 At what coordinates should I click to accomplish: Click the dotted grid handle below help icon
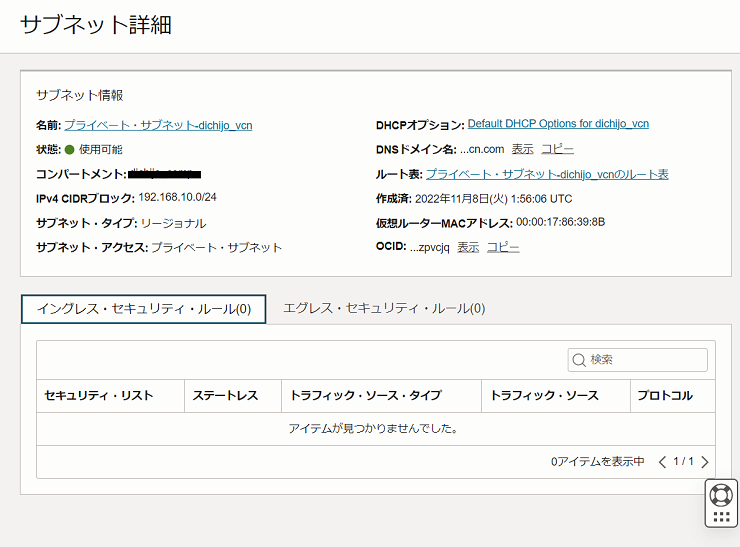pyautogui.click(x=721, y=516)
